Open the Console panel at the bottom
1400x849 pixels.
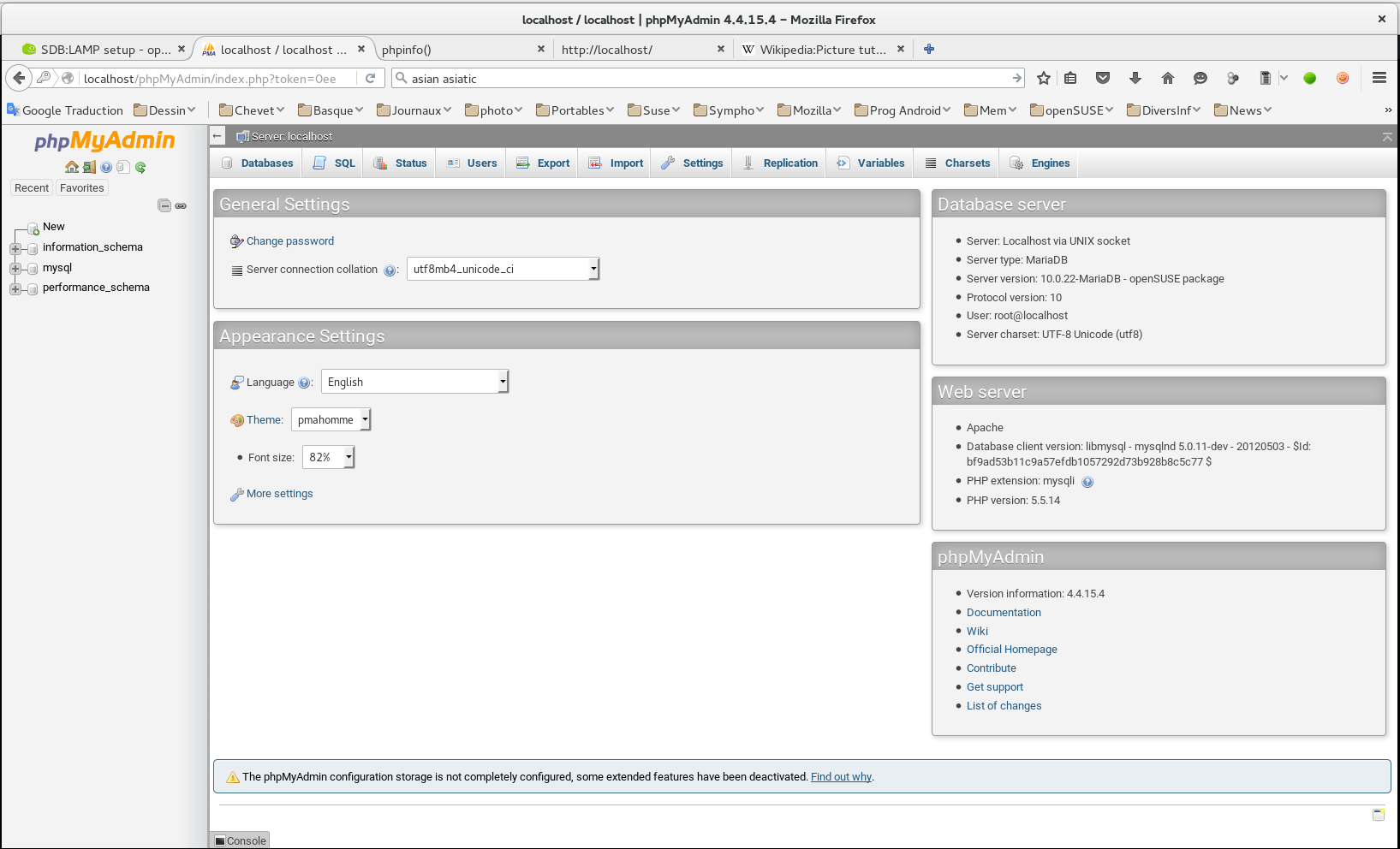239,840
